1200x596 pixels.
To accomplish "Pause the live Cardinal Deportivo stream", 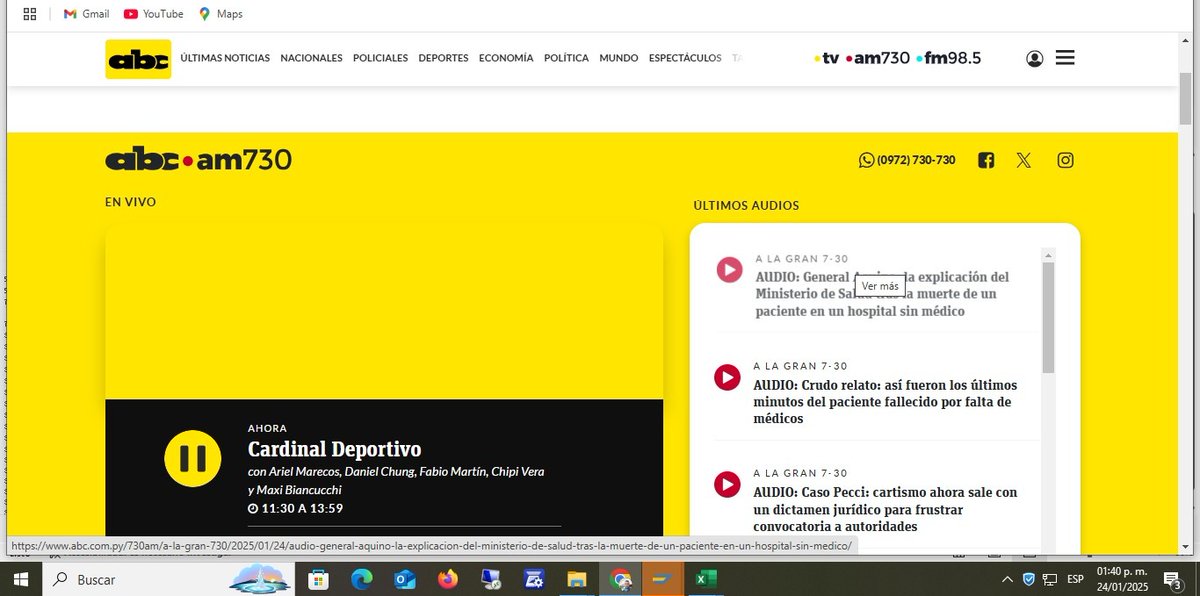I will pos(193,458).
